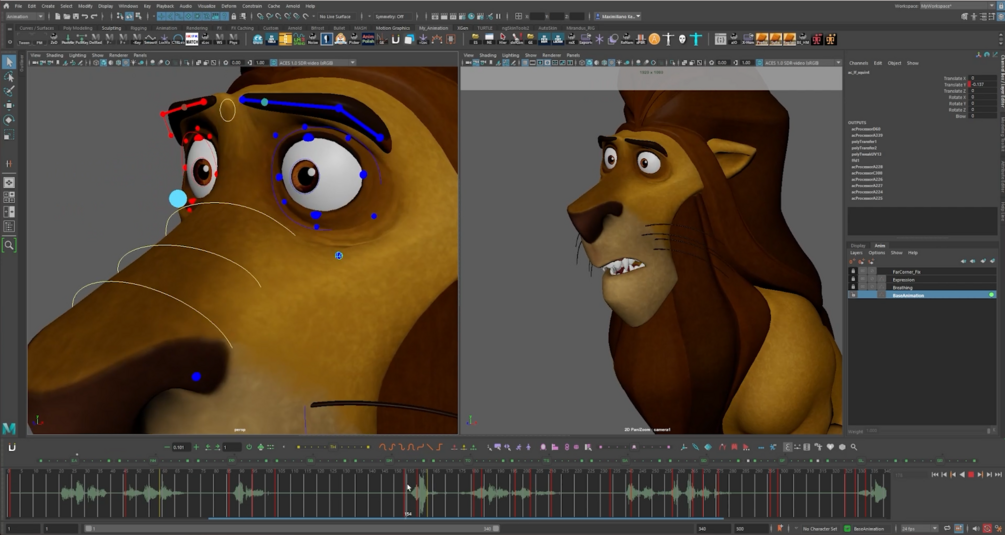Open the Maximiliano account dropdown

click(x=618, y=16)
